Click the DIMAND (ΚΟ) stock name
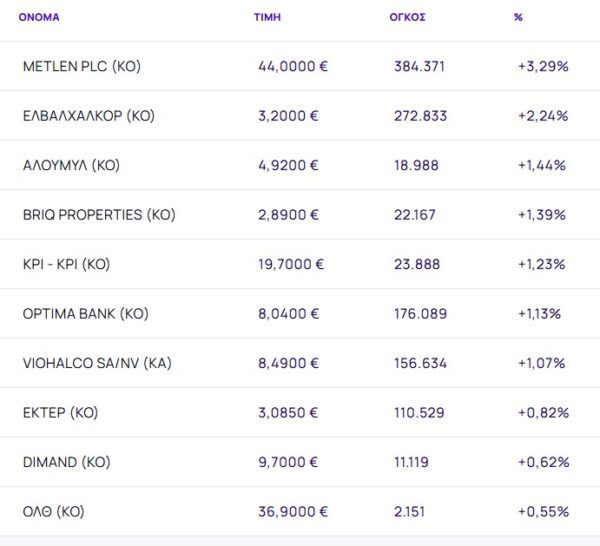 coord(66,462)
